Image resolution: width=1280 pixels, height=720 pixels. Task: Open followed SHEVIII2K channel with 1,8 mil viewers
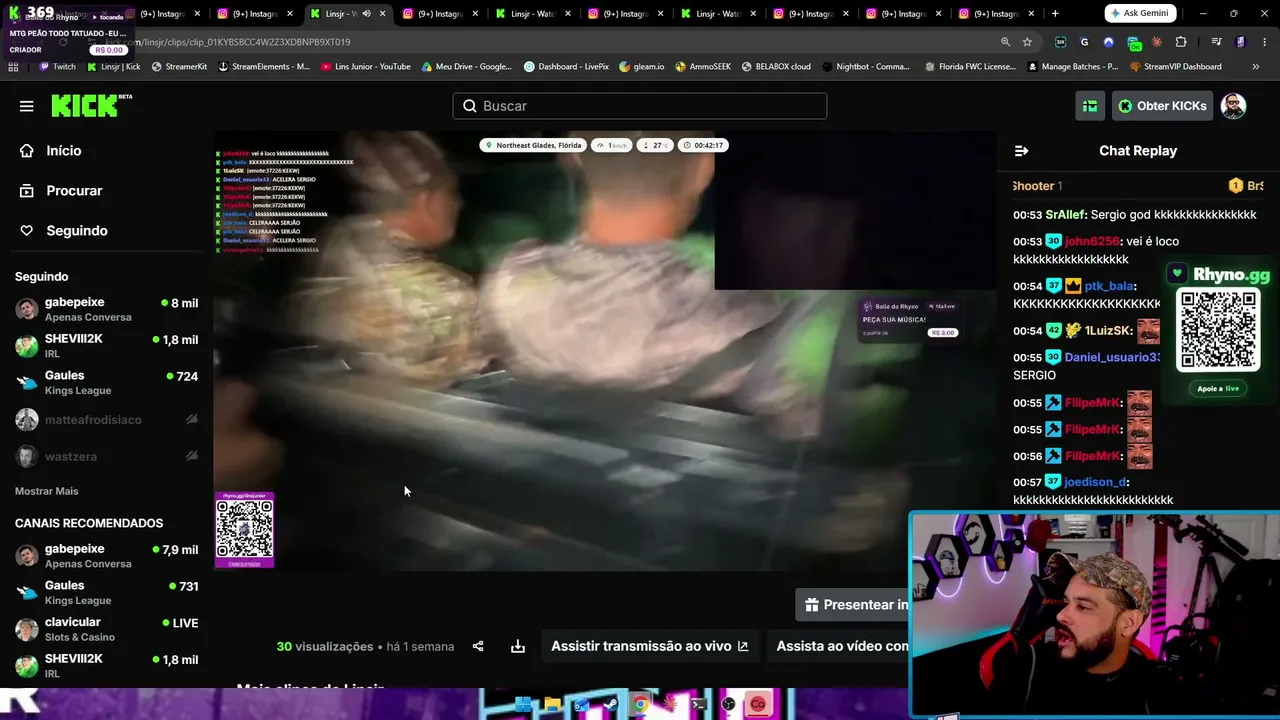(x=106, y=346)
